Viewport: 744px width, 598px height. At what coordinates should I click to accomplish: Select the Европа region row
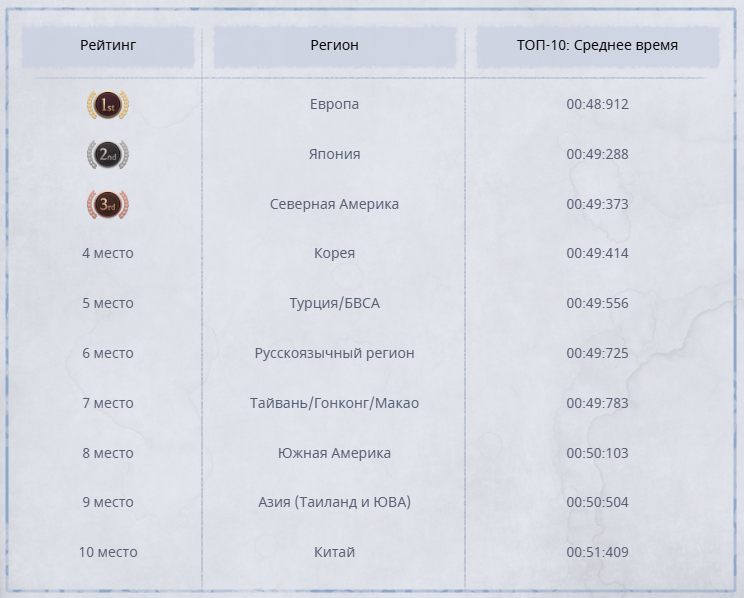tap(334, 104)
